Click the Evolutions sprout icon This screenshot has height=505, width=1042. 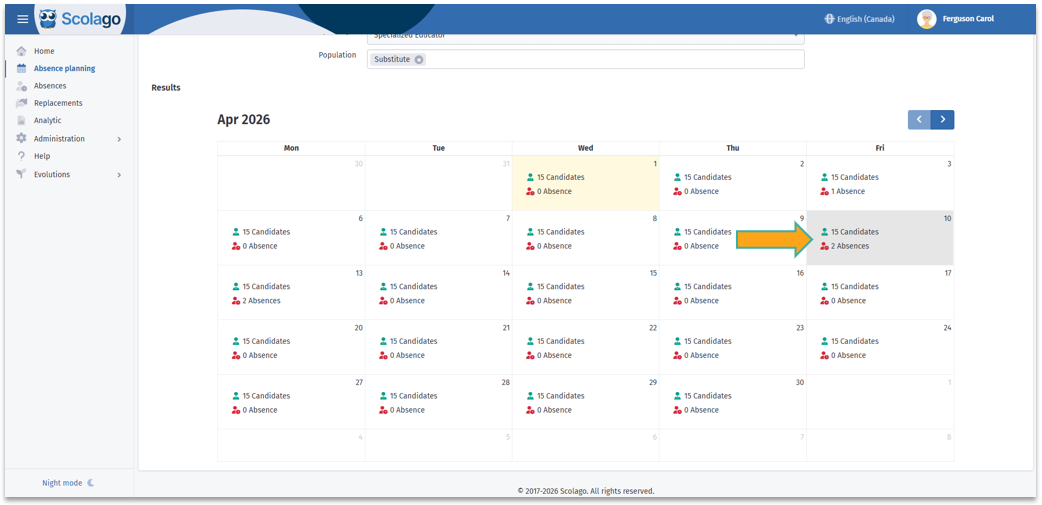[21, 174]
